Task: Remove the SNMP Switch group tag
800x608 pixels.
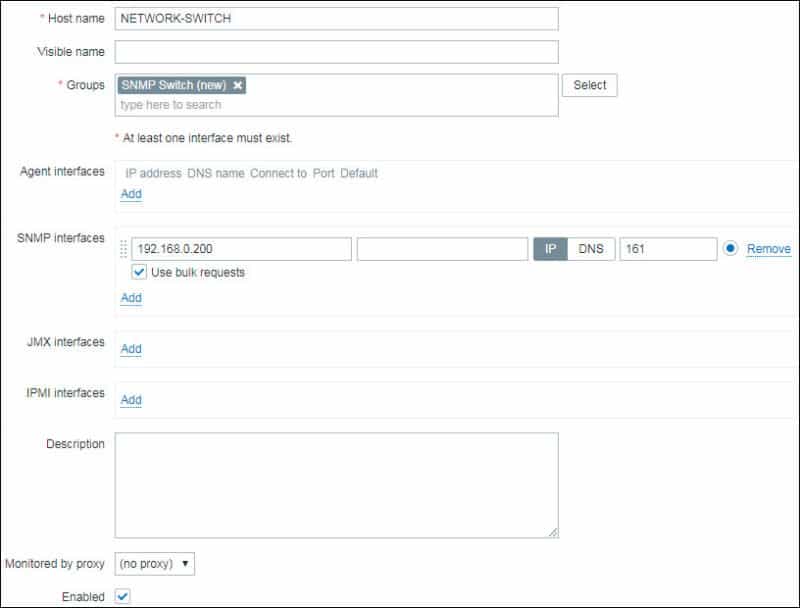Action: (235, 87)
